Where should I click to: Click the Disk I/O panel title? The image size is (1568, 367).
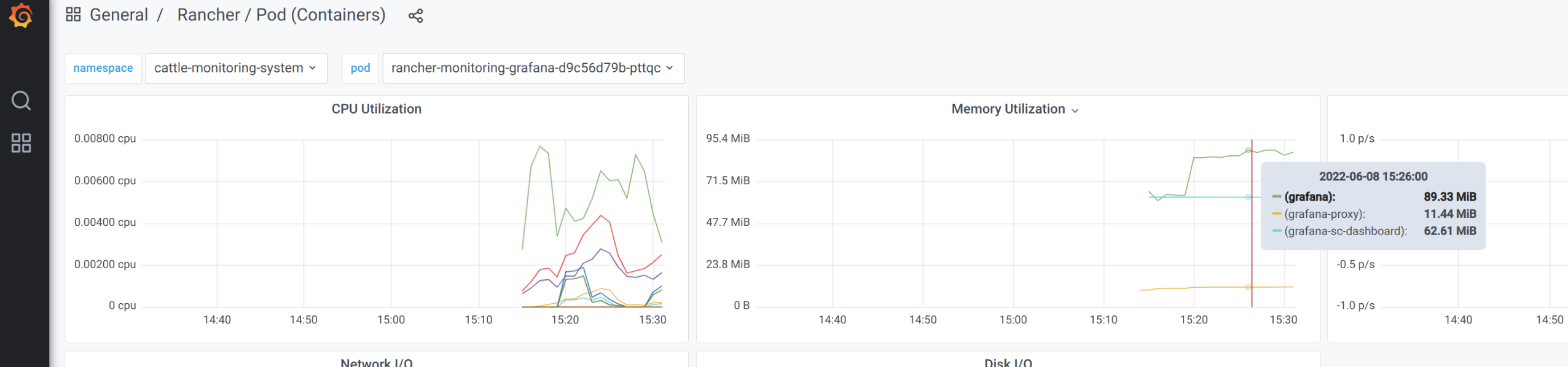coord(1008,362)
